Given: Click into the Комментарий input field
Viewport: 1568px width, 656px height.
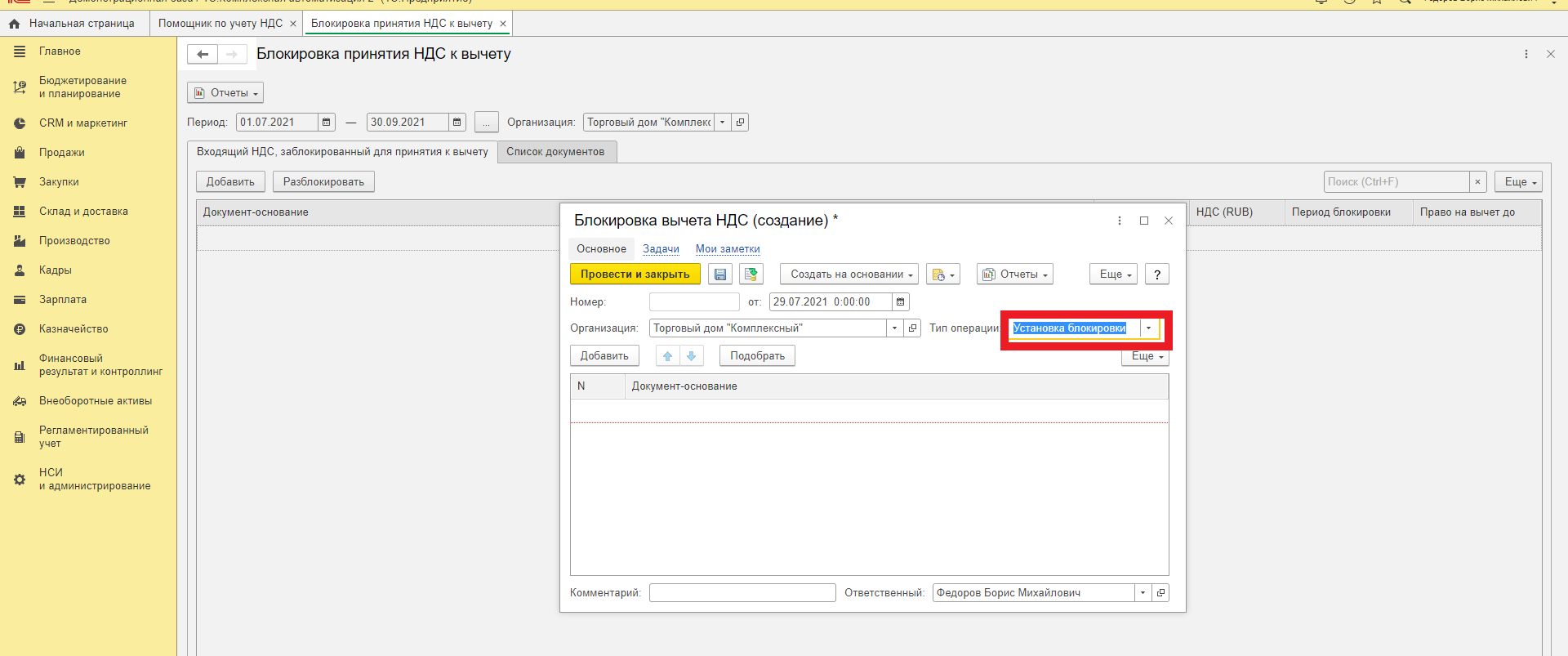Looking at the screenshot, I should pos(742,593).
